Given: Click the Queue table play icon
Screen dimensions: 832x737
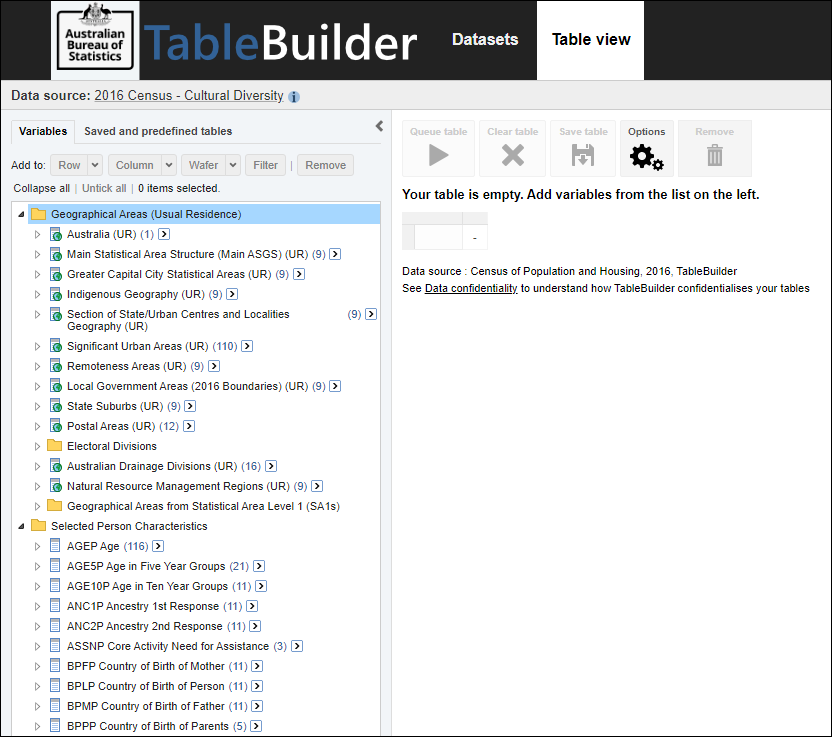Looking at the screenshot, I should [x=436, y=155].
